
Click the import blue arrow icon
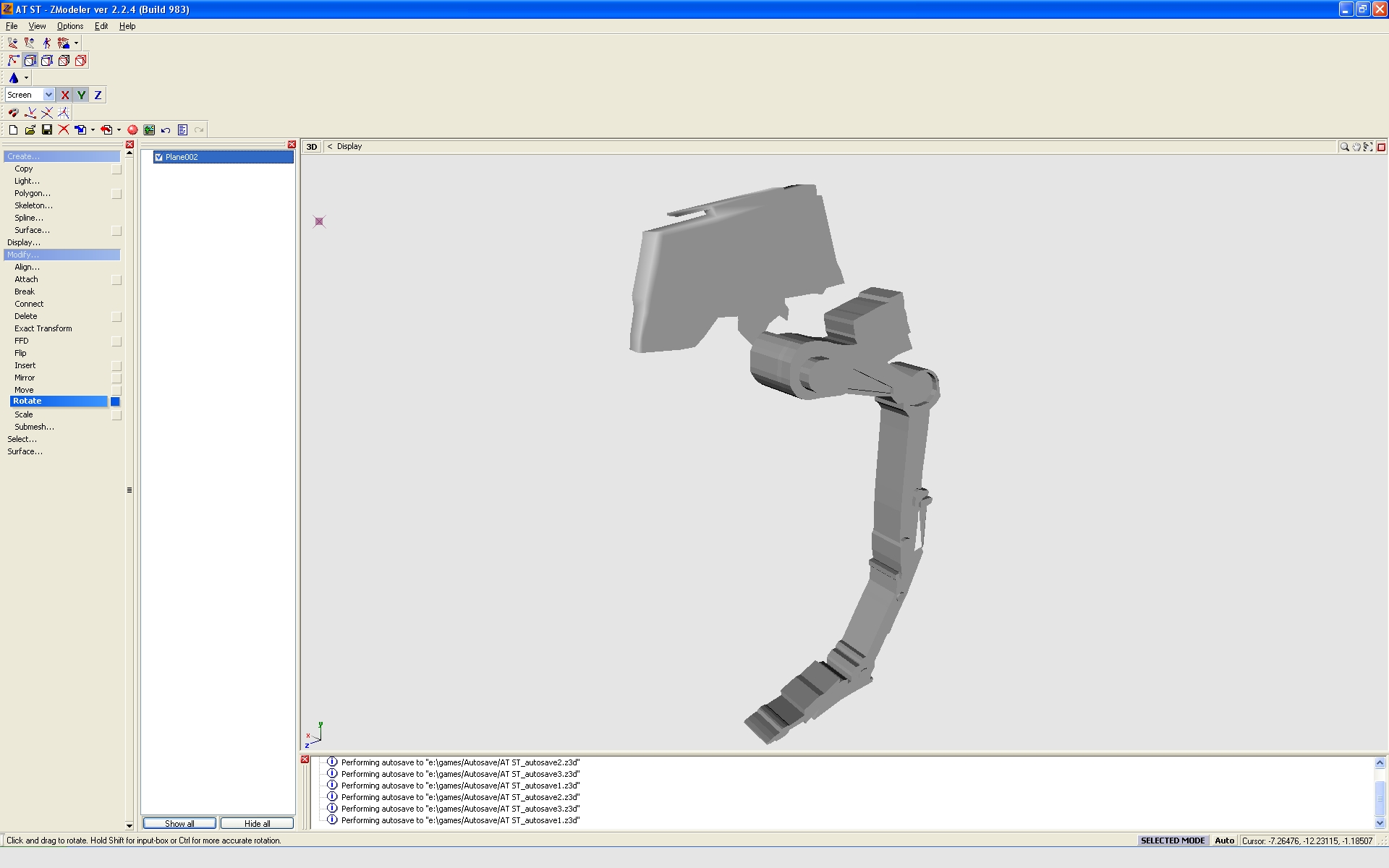[80, 130]
